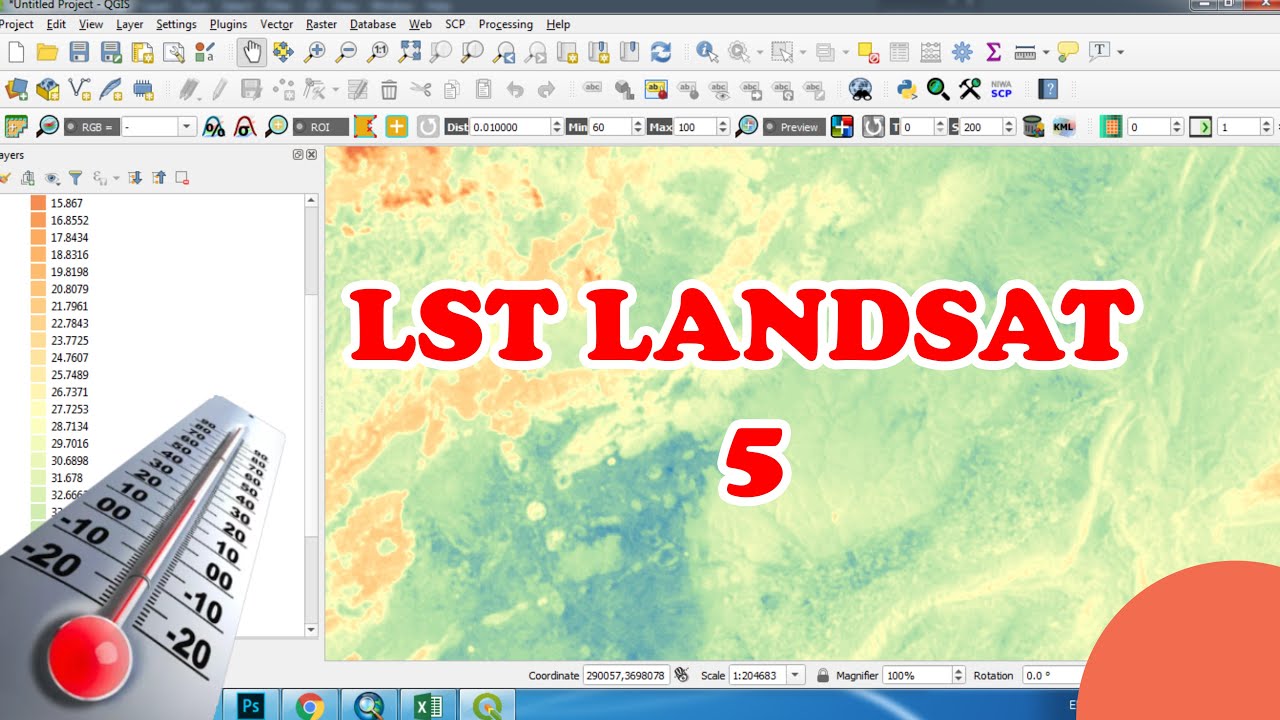Screen dimensions: 1280x720
Task: Open the RGB band combination dropdown
Action: (x=187, y=127)
